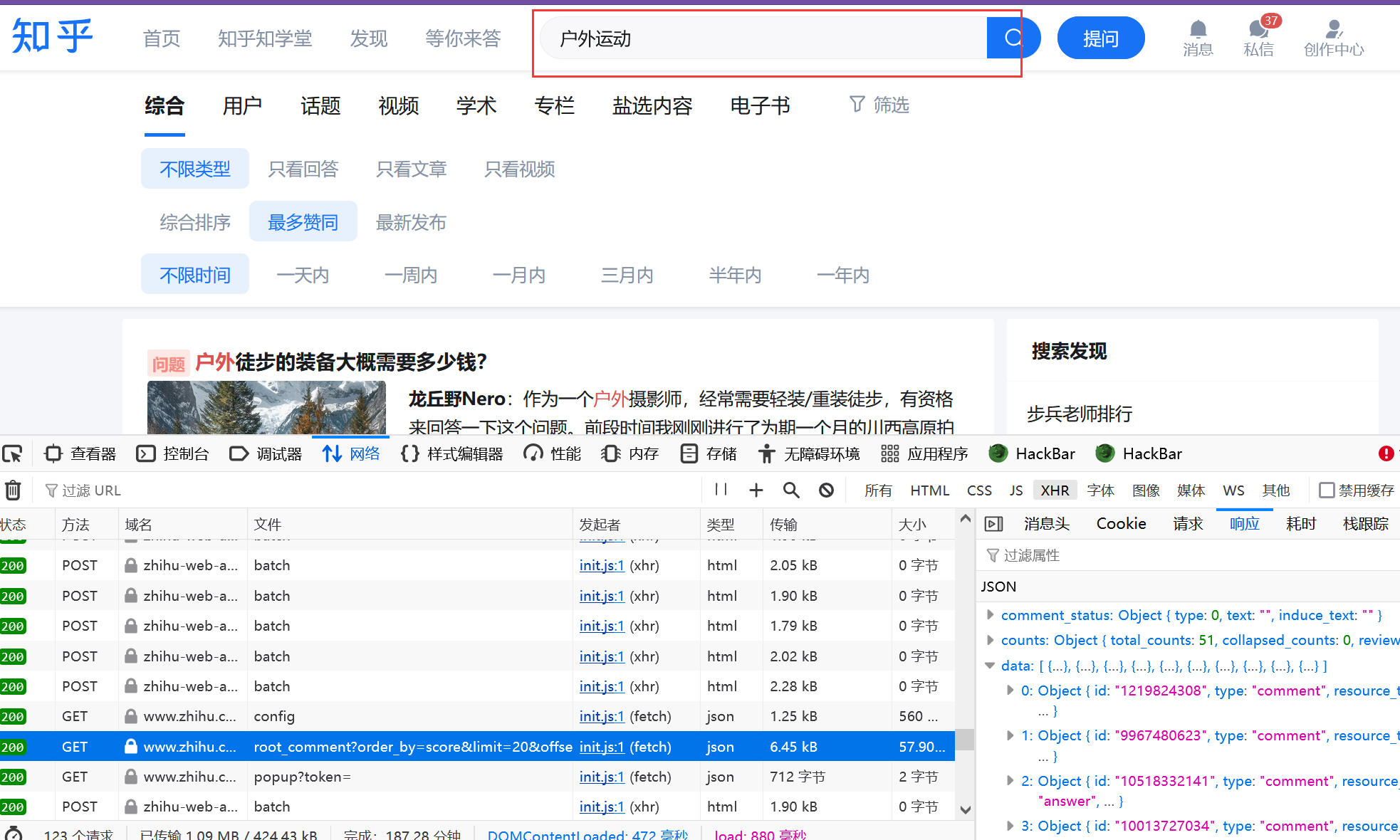Expand data item 3 object

click(x=1010, y=825)
